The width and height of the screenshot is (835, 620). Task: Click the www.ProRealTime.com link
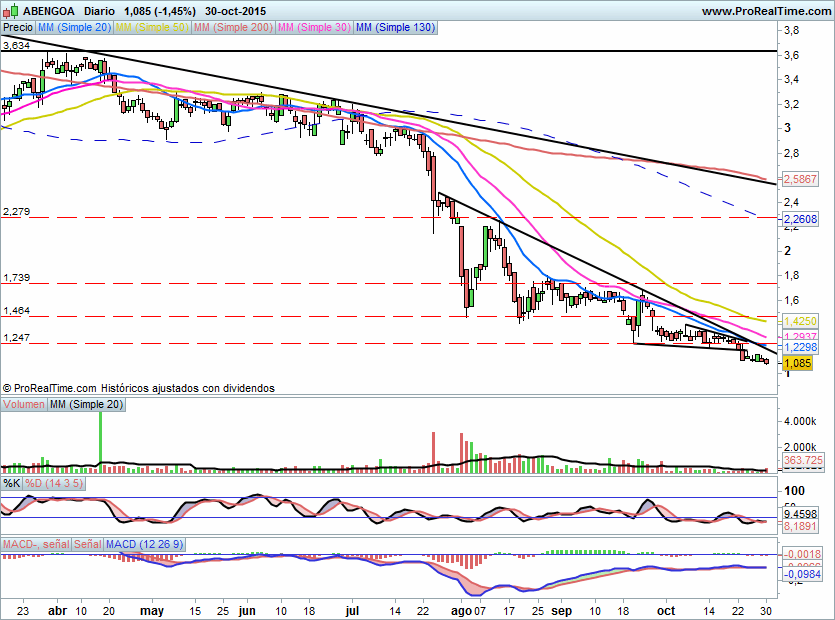(x=766, y=11)
